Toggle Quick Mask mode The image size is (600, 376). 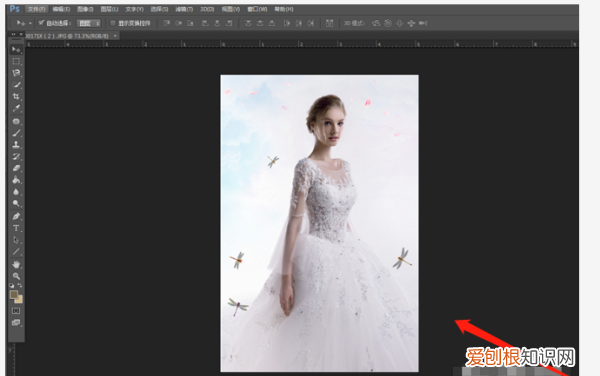[x=16, y=311]
